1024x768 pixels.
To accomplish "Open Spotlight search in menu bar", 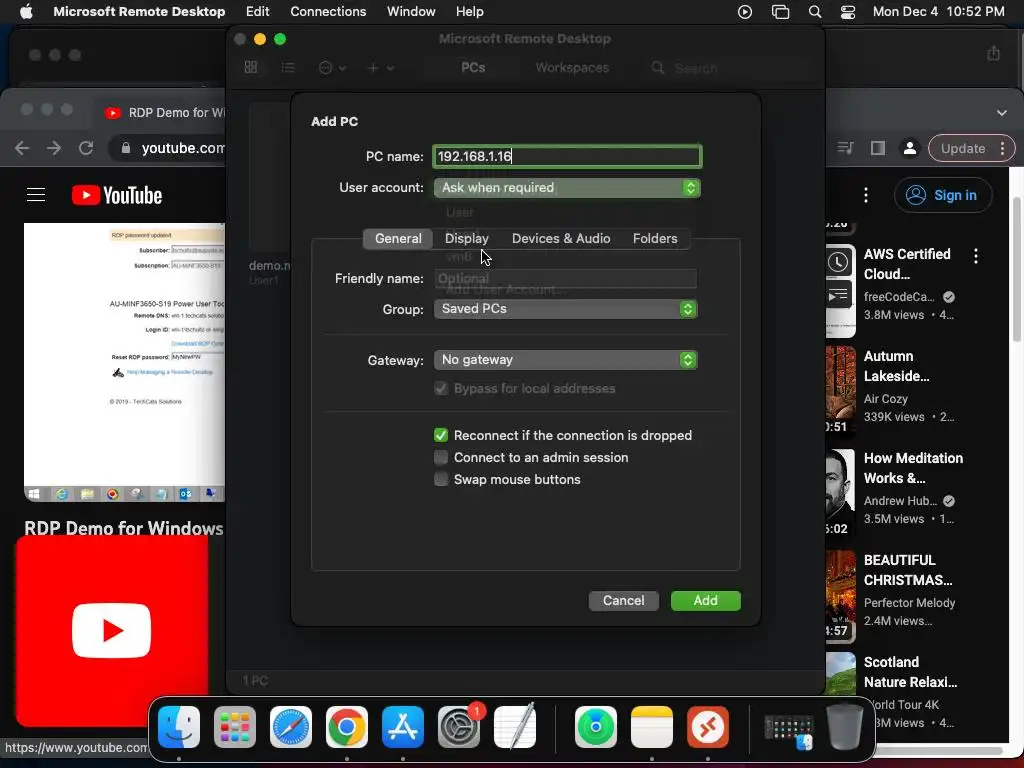I will (814, 12).
